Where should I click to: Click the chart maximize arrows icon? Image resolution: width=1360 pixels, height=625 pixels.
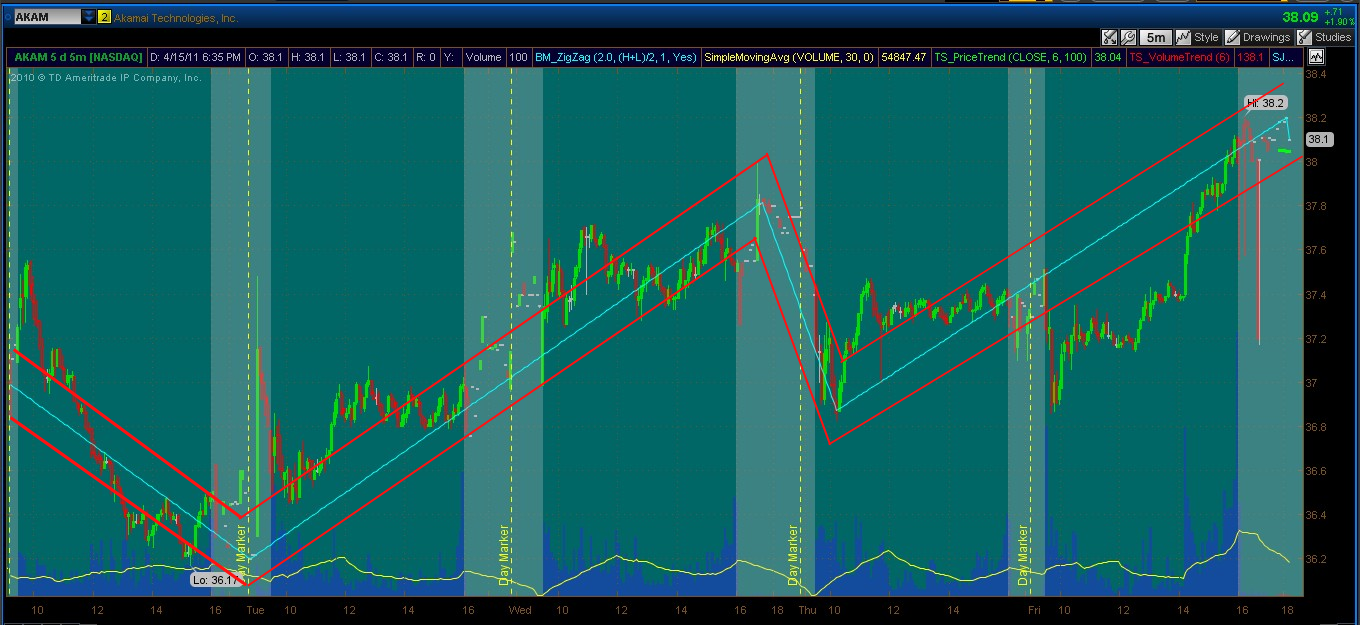(1109, 37)
